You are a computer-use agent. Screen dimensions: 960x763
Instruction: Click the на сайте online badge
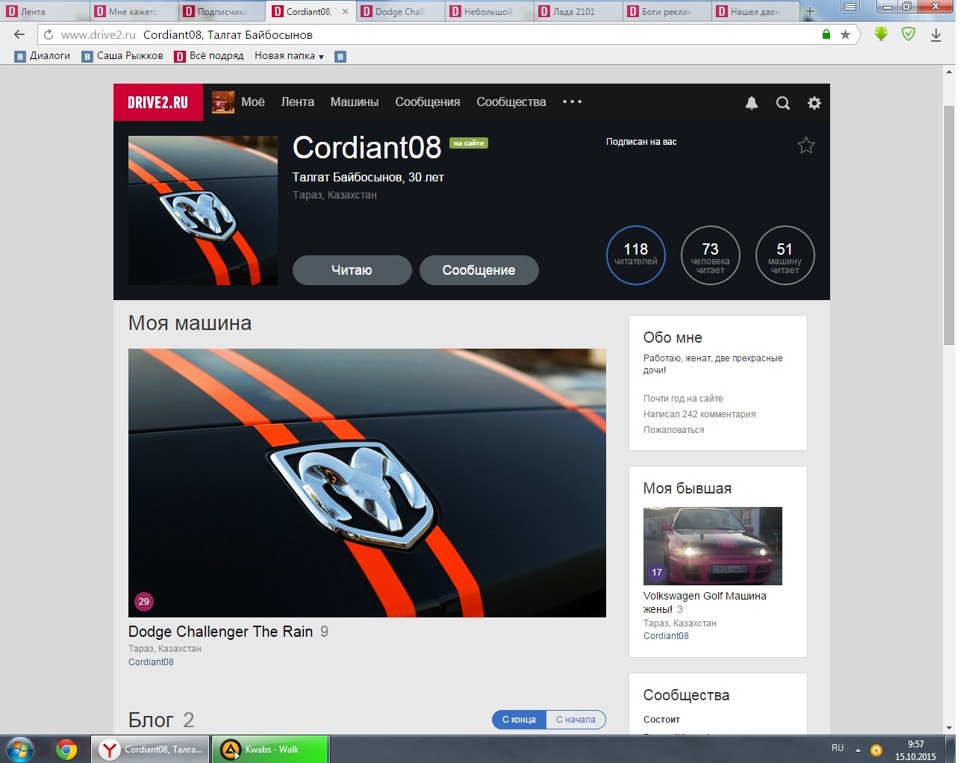(x=468, y=143)
